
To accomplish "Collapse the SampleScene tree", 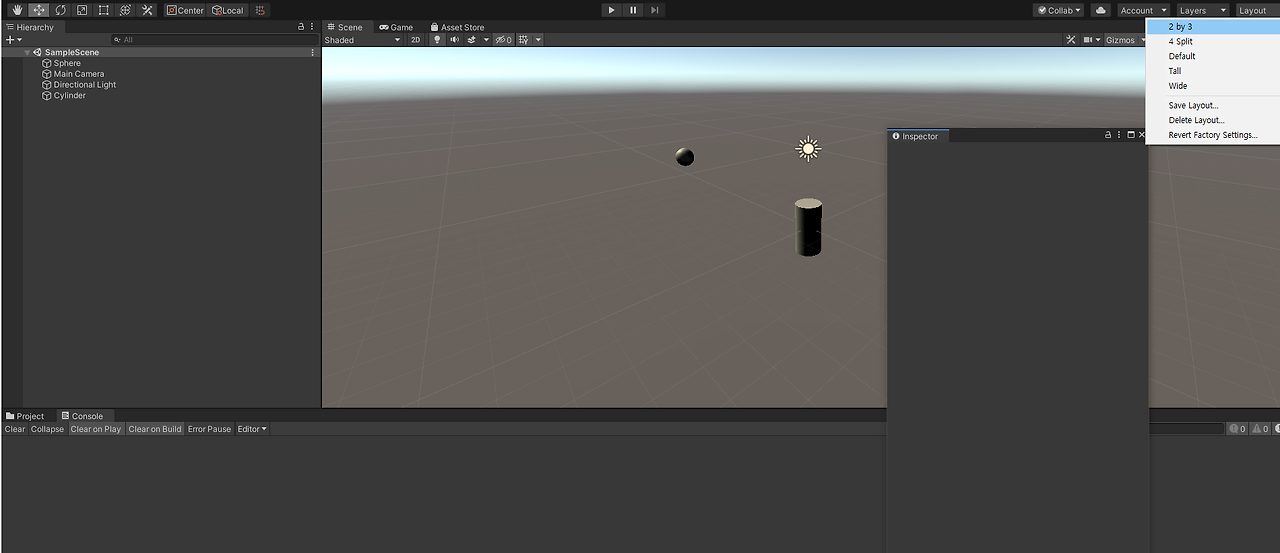I will pyautogui.click(x=27, y=52).
